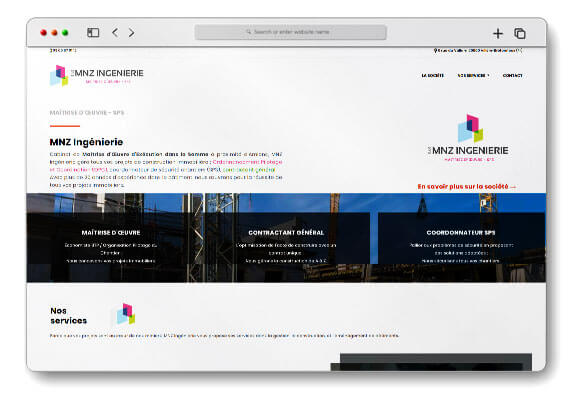Open a new tab with plus icon
Image resolution: width=575 pixels, height=399 pixels.
point(498,34)
